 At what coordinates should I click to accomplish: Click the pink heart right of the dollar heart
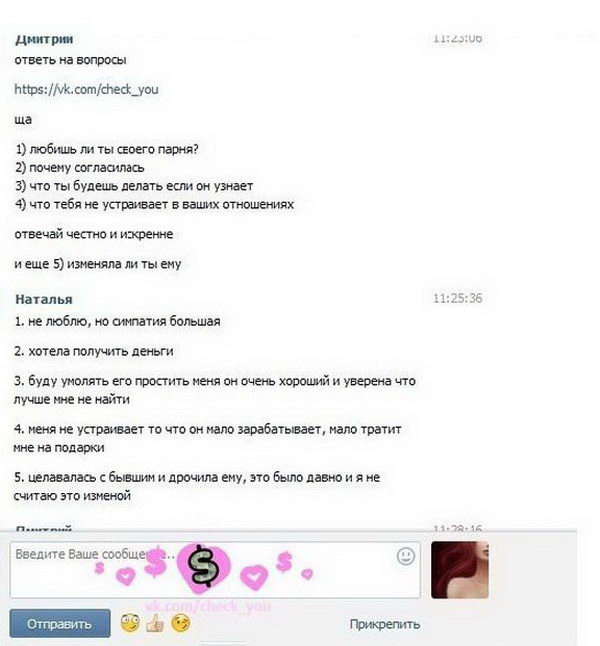click(254, 576)
